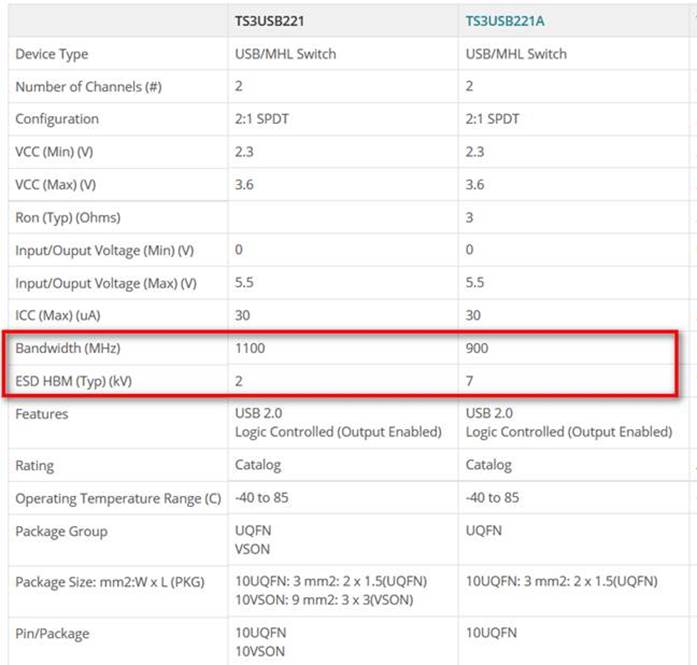Select the 'ESD HBM (Typ) (kV)' label
Screen dimensions: 697x665
[73, 381]
